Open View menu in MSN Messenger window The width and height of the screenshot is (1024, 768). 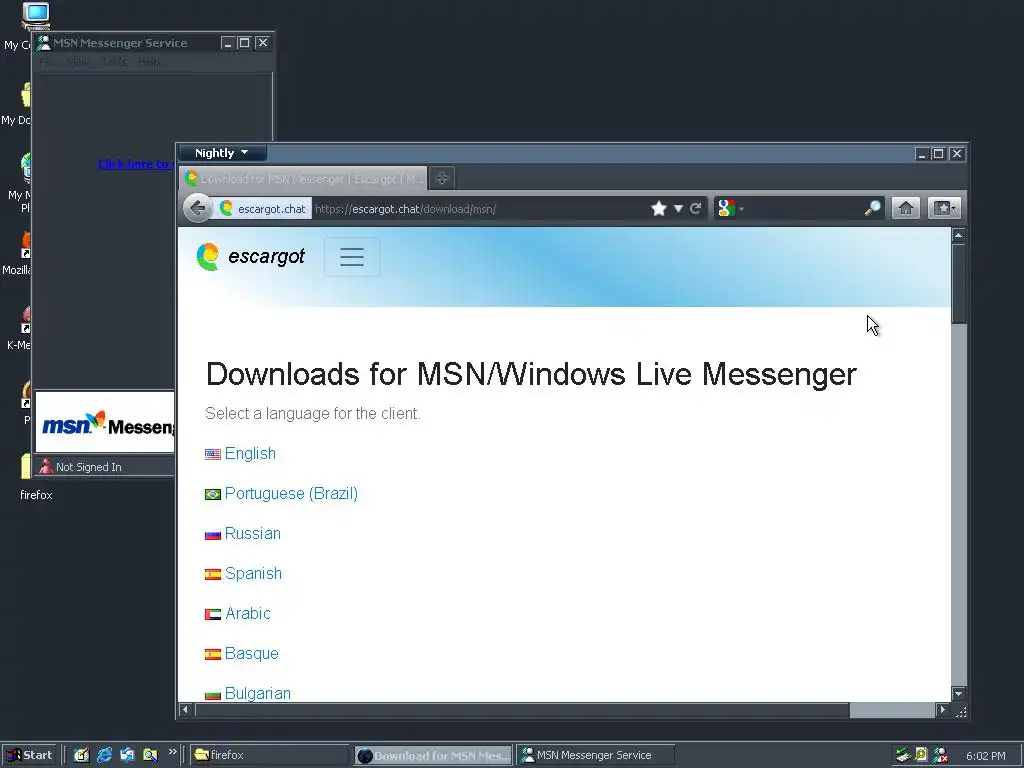[x=78, y=61]
